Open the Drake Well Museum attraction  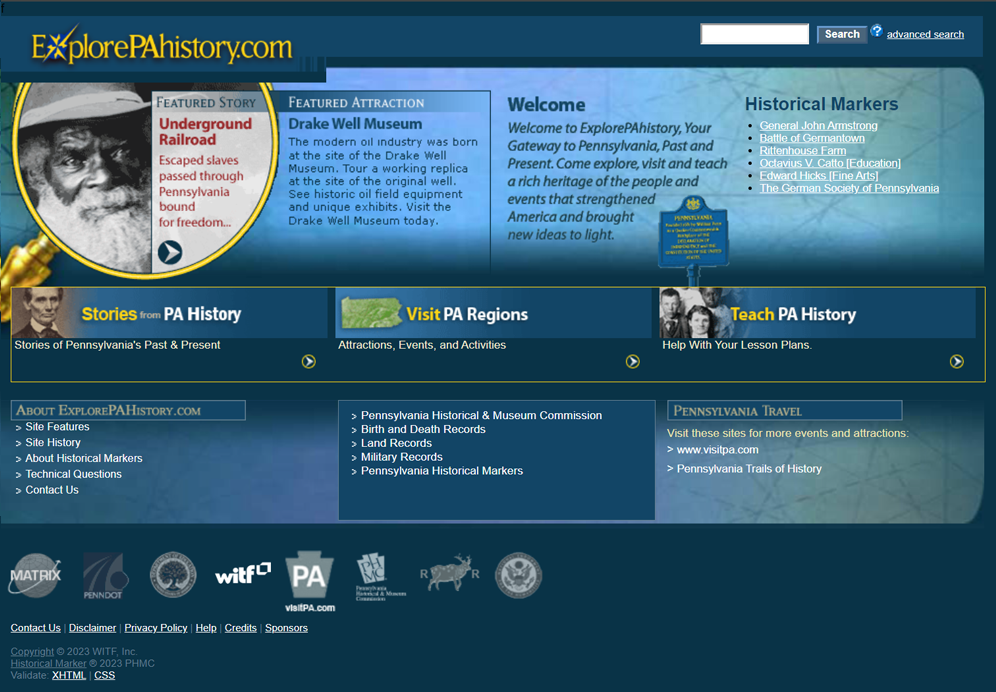click(x=355, y=124)
